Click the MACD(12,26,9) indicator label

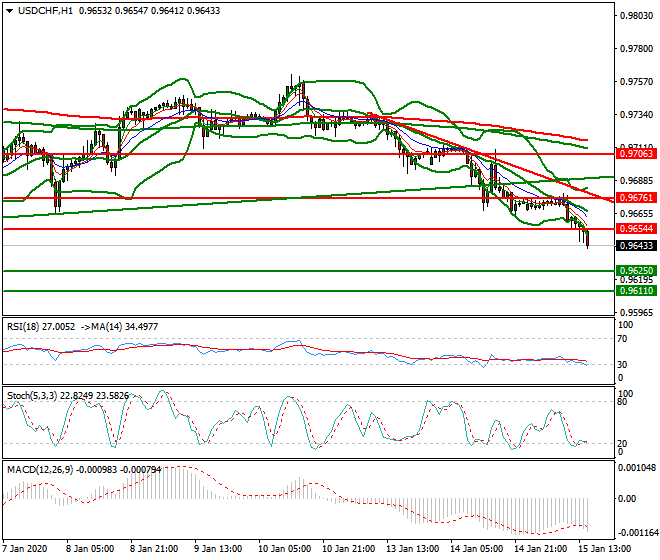[84, 469]
